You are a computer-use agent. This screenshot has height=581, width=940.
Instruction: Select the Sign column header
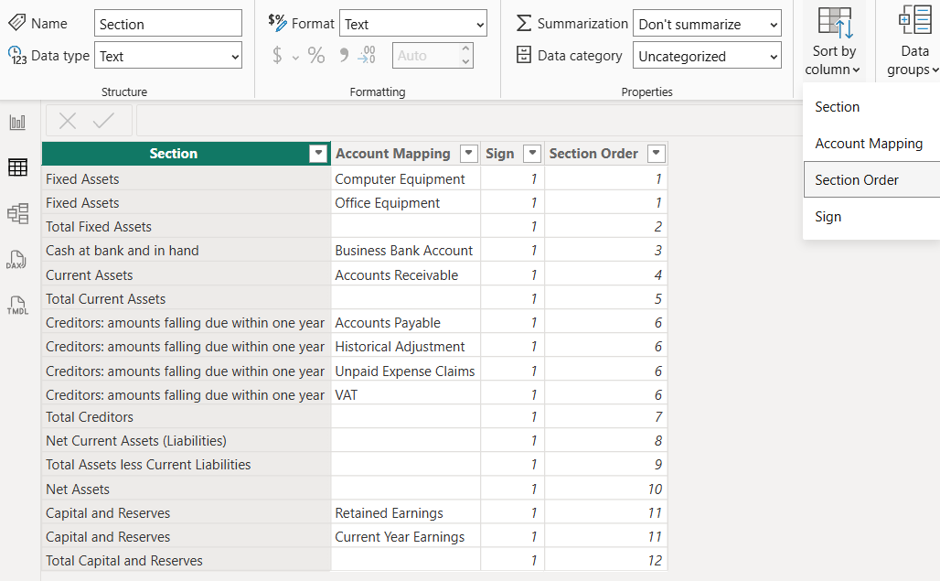[x=500, y=153]
